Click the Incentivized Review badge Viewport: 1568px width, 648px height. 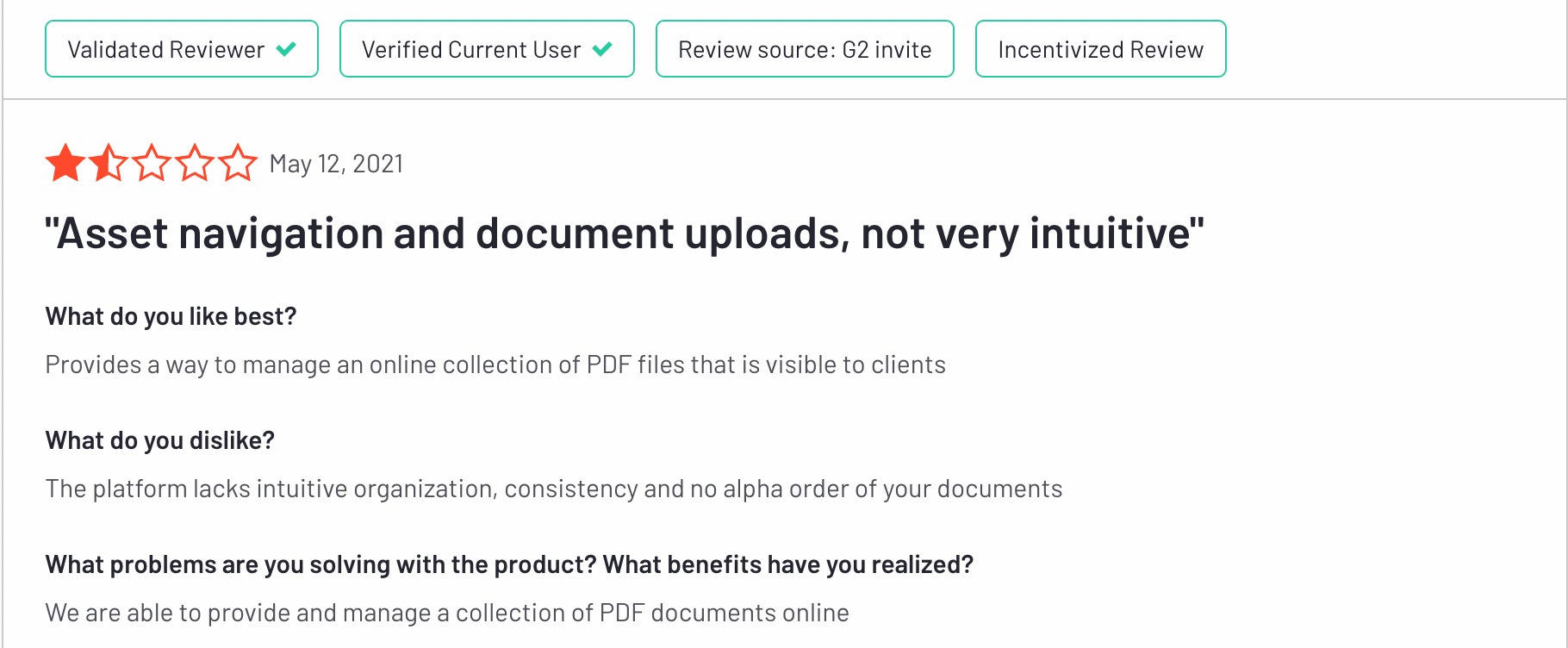(x=1100, y=49)
